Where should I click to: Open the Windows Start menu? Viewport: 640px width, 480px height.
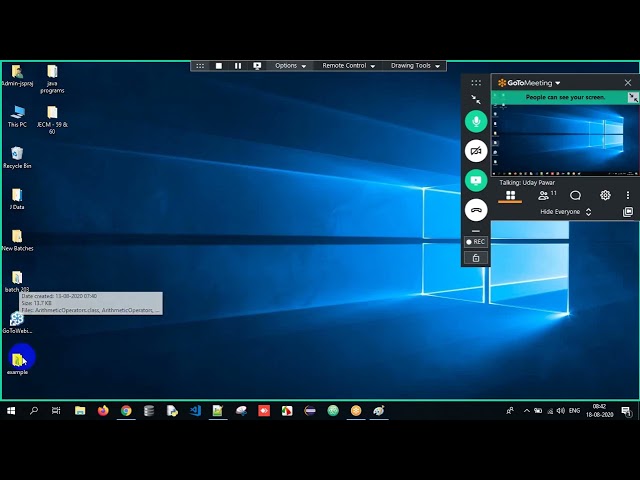point(11,411)
